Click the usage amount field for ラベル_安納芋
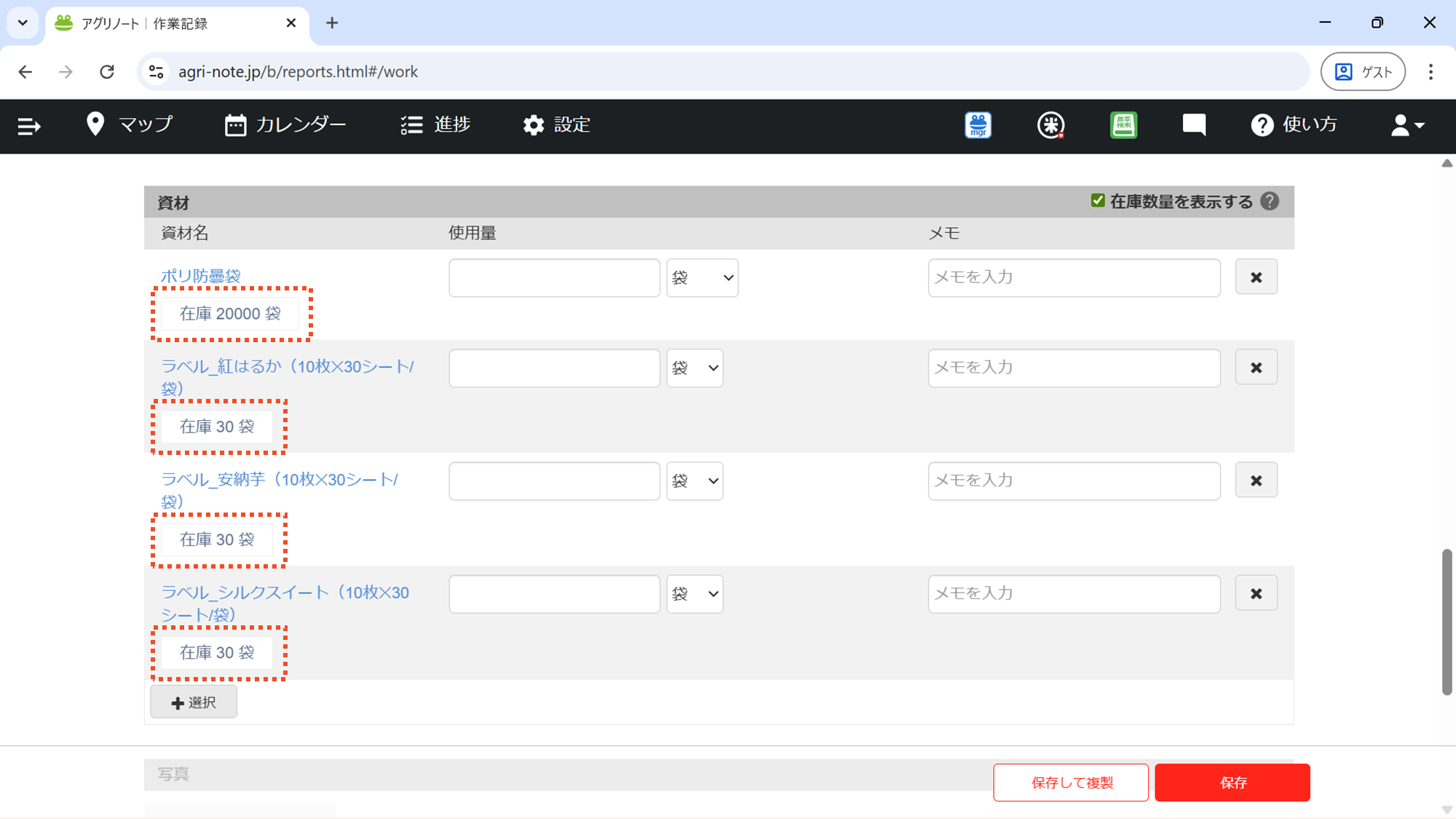The height and width of the screenshot is (819, 1456). point(555,480)
